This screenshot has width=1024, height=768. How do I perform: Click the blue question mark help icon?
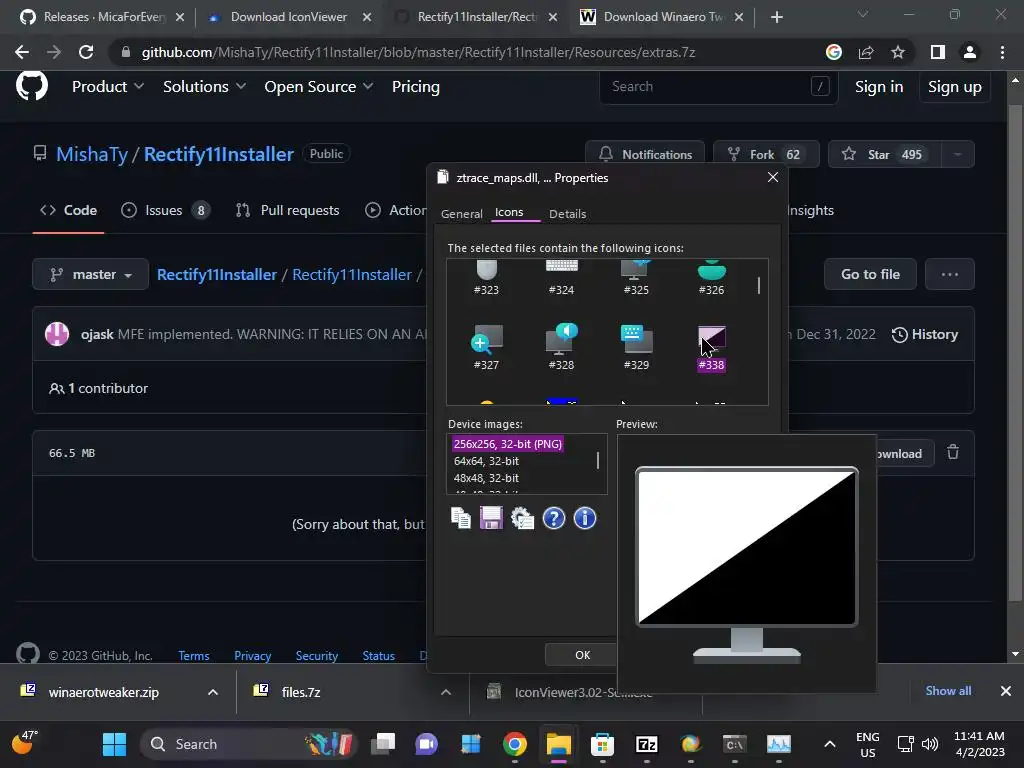[554, 519]
